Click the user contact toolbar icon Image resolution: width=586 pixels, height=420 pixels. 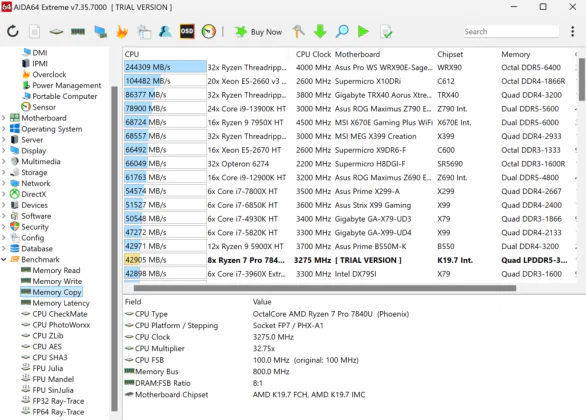click(x=165, y=31)
